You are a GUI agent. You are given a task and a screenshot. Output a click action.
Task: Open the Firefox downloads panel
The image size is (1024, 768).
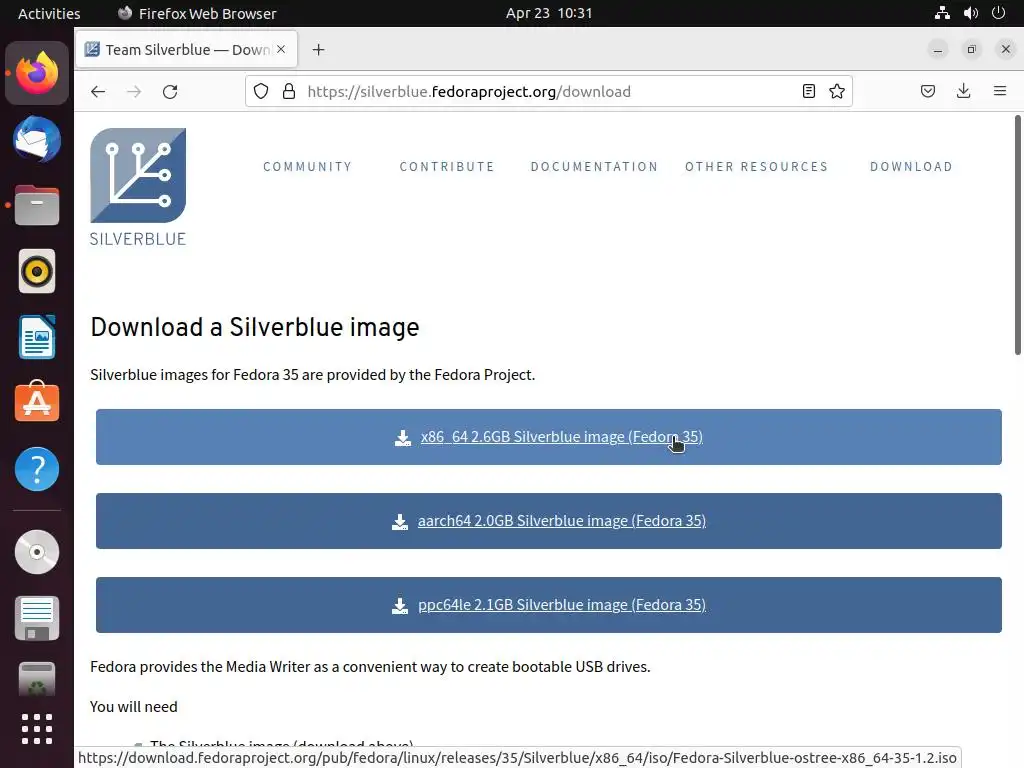963,91
